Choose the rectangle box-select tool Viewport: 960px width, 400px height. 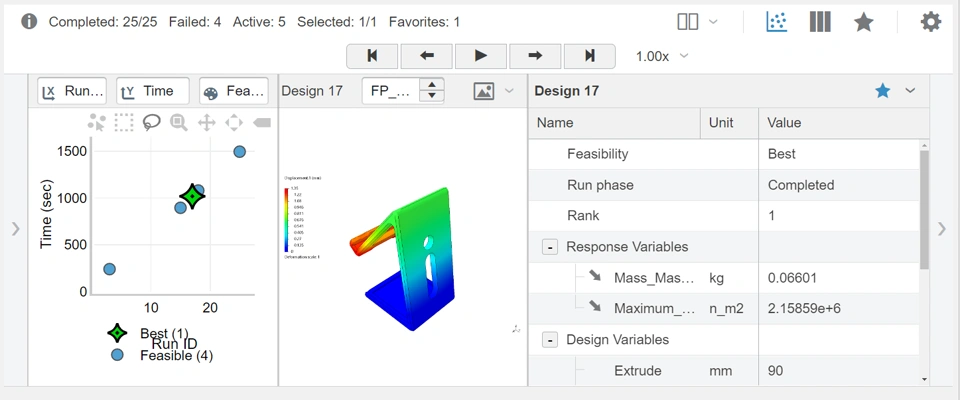[x=124, y=122]
